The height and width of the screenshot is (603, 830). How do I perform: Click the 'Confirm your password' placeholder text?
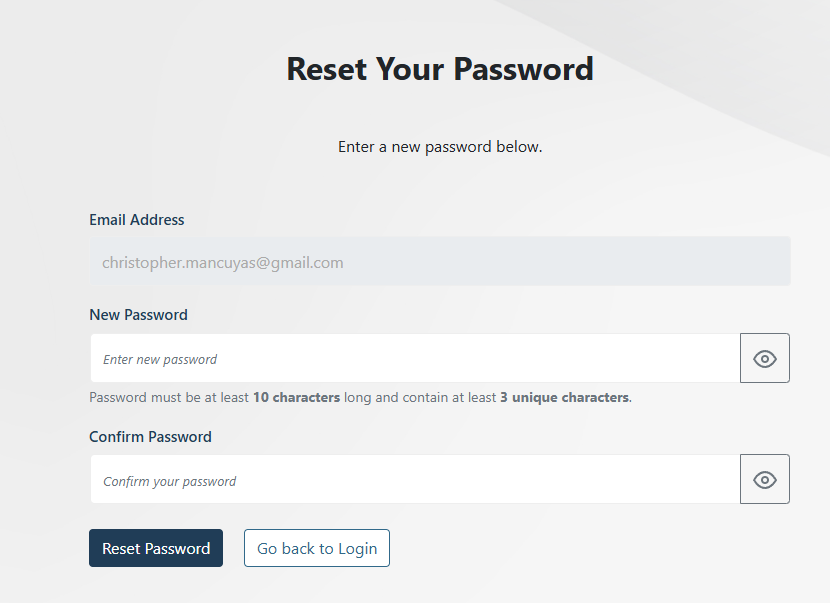point(170,481)
